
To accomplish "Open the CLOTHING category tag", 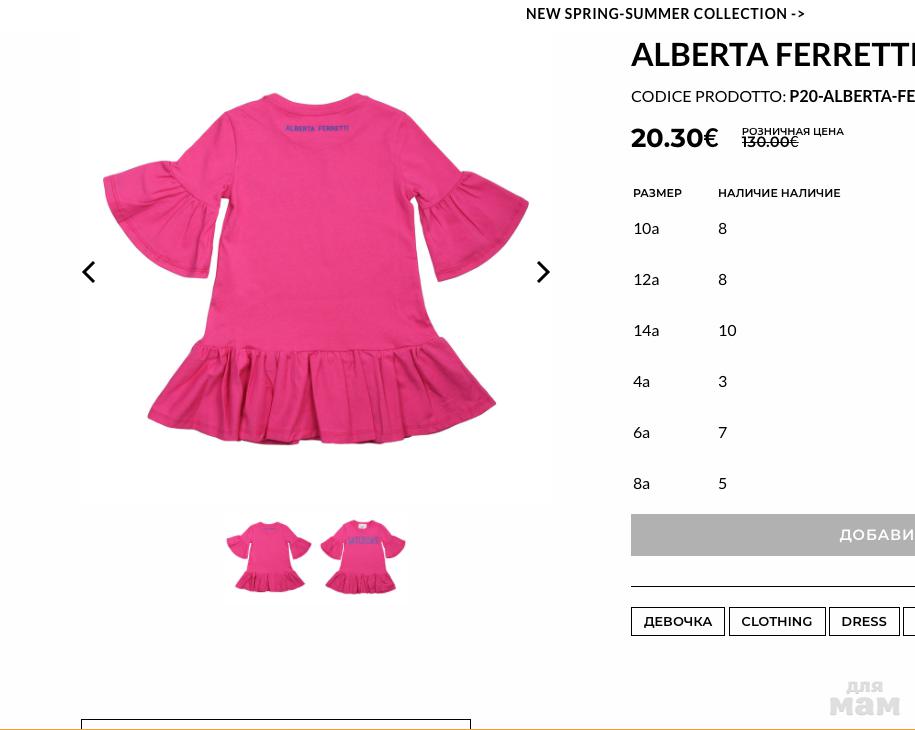I will 777,621.
